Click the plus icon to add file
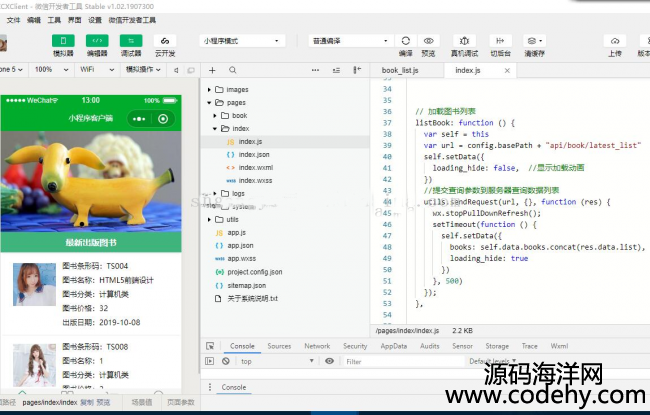 (x=213, y=70)
